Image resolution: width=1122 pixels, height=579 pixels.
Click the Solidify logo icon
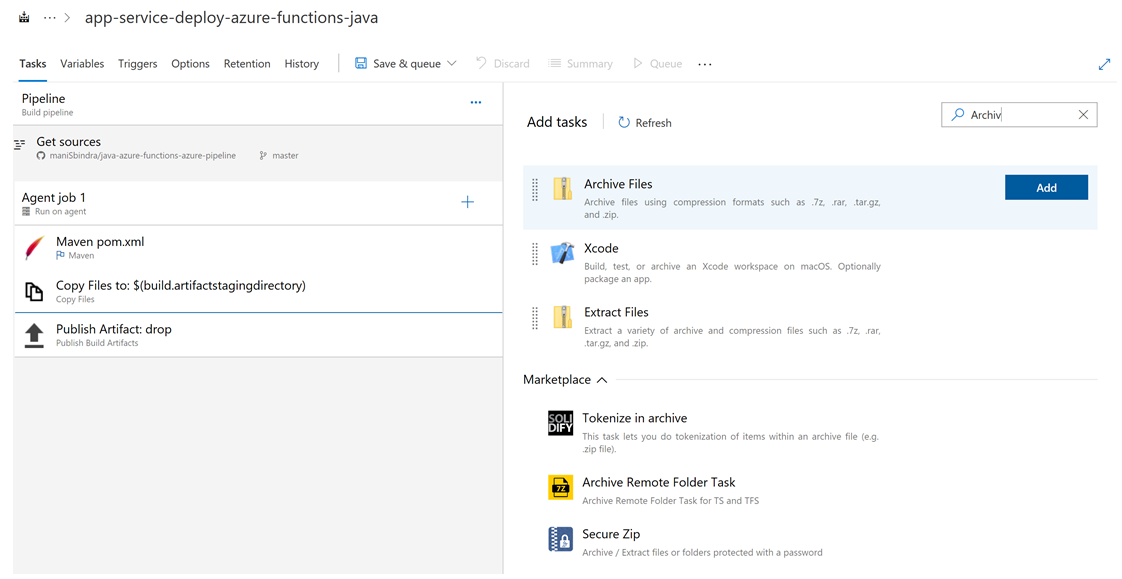tap(560, 423)
